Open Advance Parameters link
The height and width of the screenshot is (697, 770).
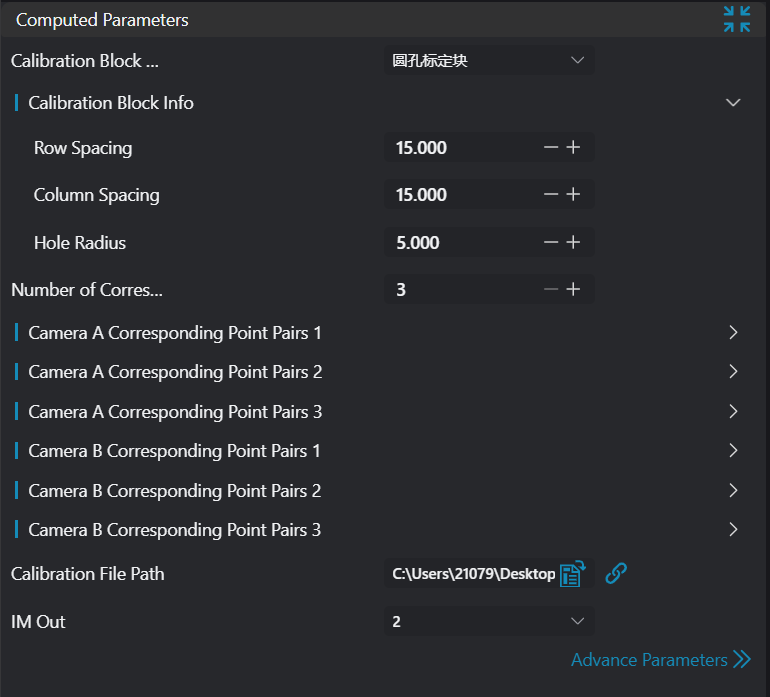click(660, 660)
